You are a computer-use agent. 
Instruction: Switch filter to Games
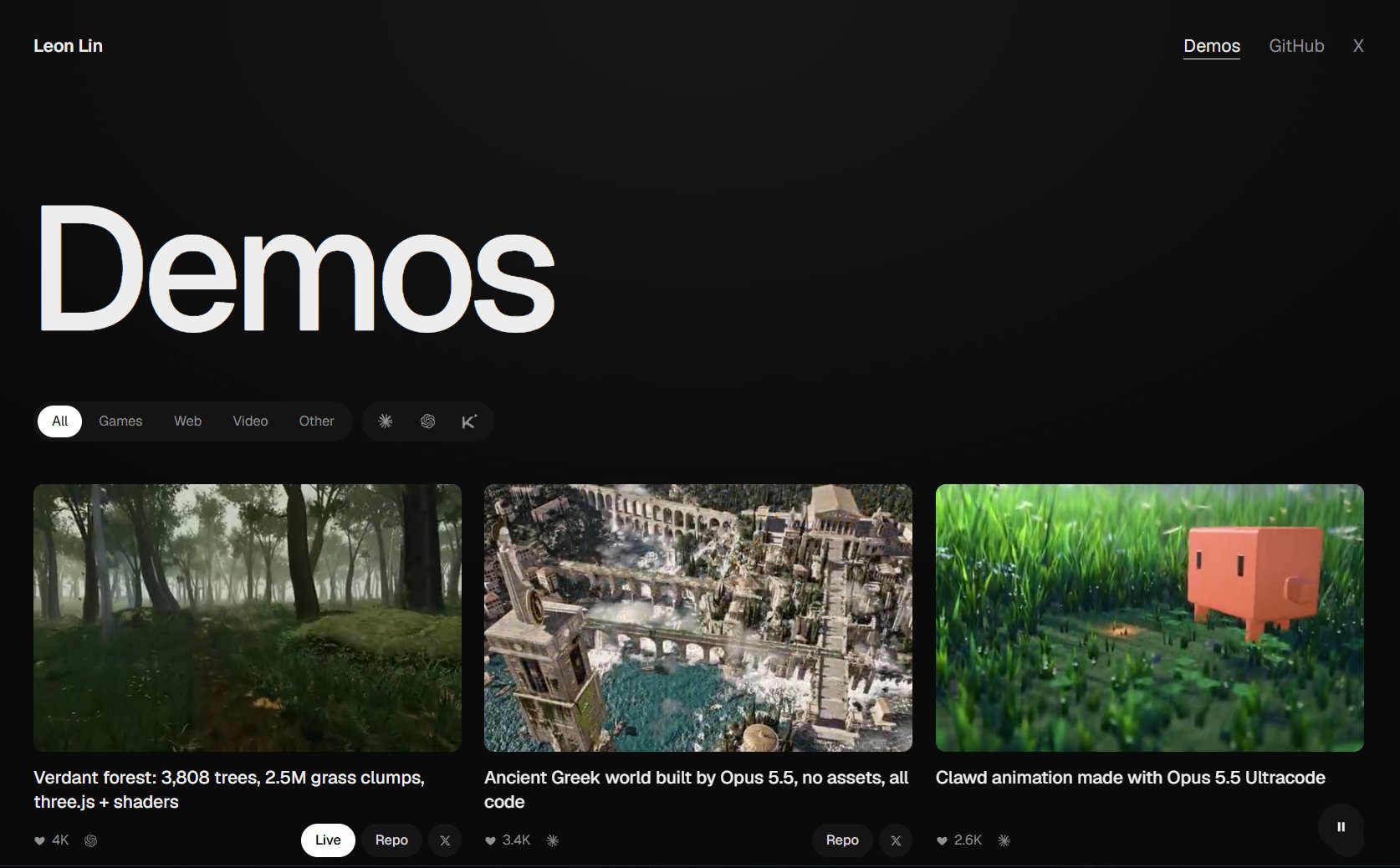pos(120,421)
